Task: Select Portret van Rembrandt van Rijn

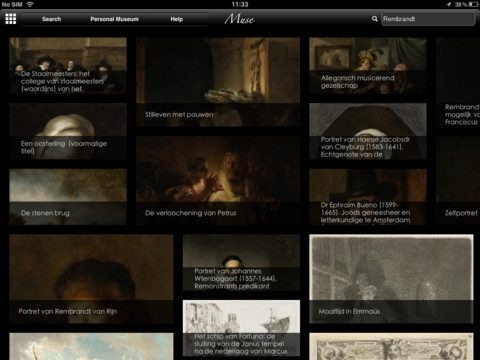Action: (x=91, y=279)
